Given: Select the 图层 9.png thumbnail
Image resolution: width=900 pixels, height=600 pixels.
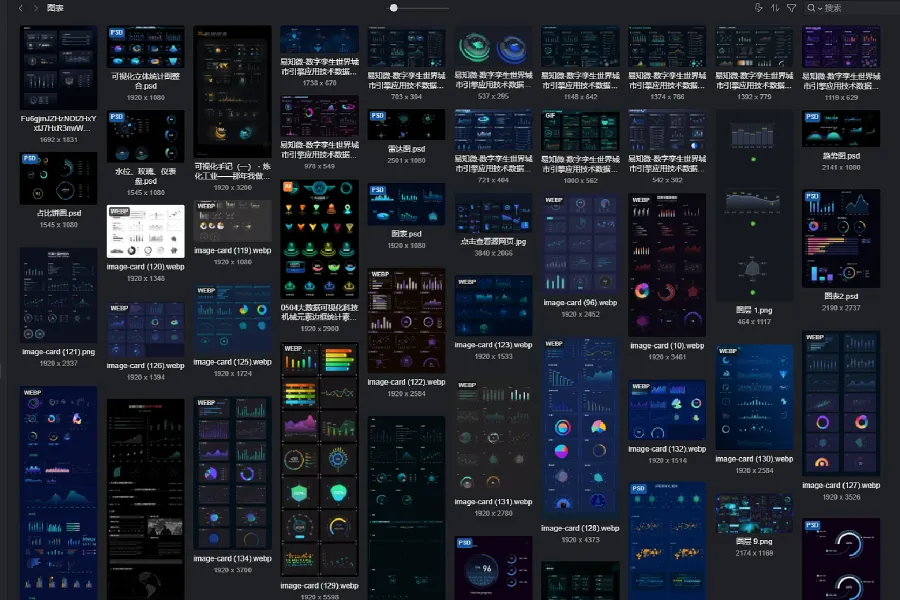Looking at the screenshot, I should pyautogui.click(x=754, y=513).
